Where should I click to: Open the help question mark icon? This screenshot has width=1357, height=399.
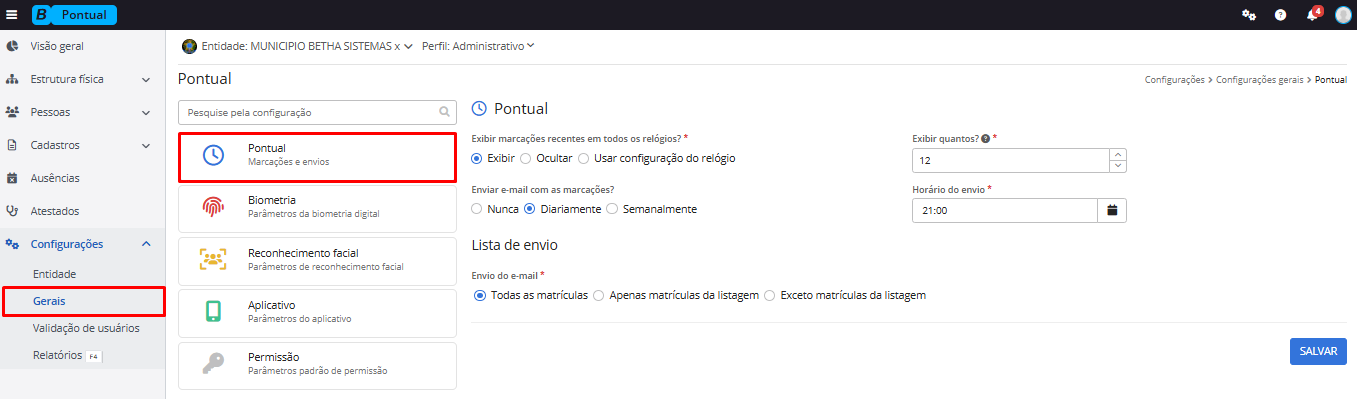click(x=1280, y=15)
